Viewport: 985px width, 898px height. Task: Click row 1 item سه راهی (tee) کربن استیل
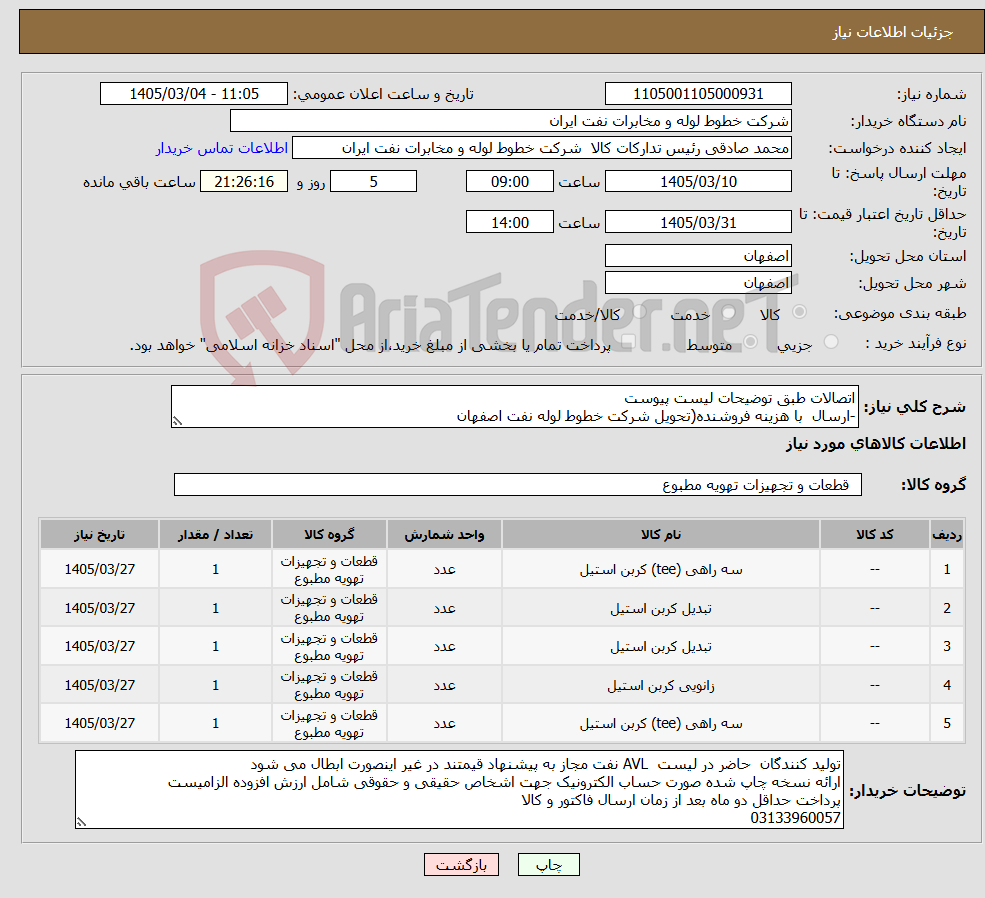click(661, 570)
